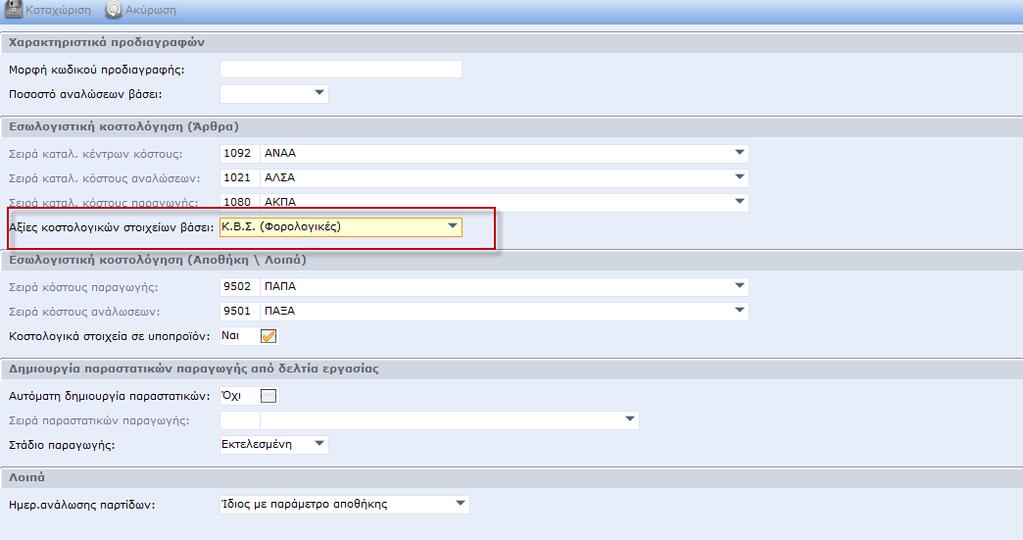Viewport: 1023px width, 540px height.
Task: Toggle the Κοστολογικά στοιχεία σε υποπροϊόν checkbox
Action: (x=268, y=336)
